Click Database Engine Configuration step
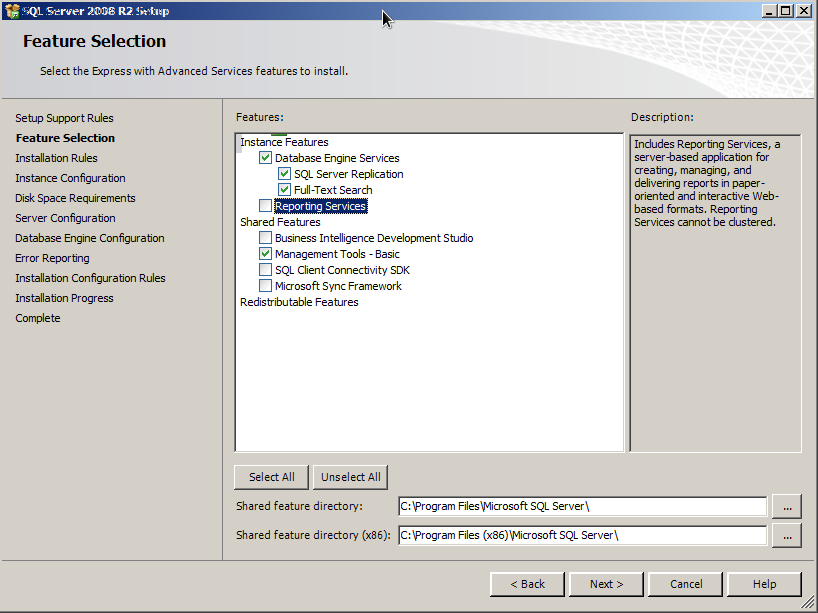The image size is (818, 613). coord(90,238)
